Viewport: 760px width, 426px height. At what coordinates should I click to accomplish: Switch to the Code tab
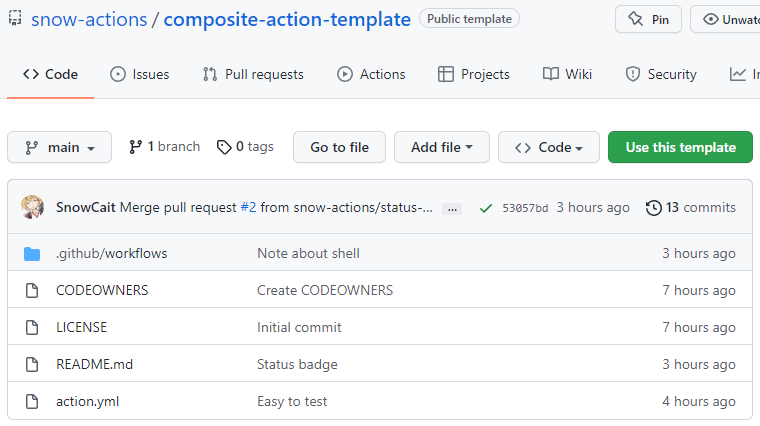50,74
